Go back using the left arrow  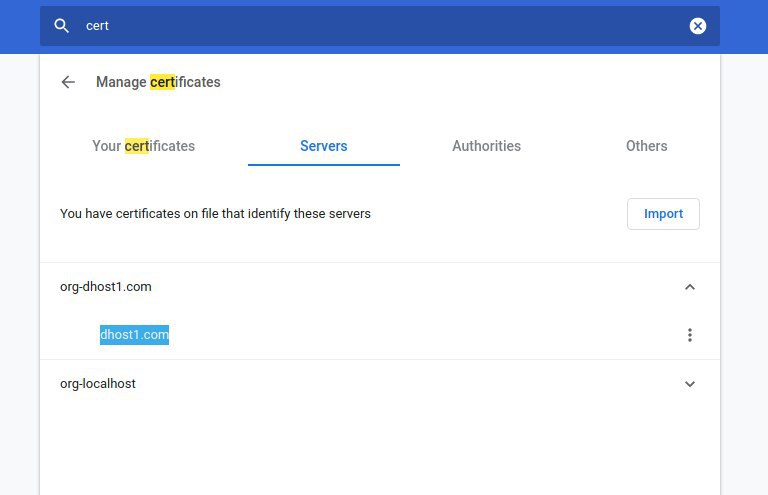click(x=68, y=82)
